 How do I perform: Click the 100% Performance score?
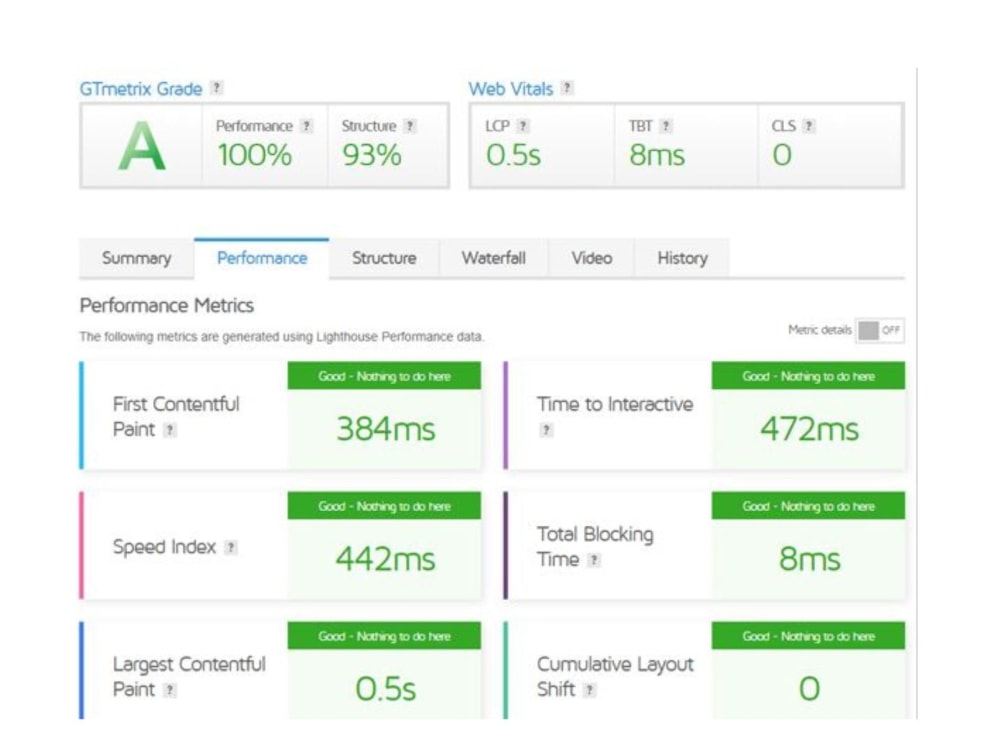pyautogui.click(x=254, y=155)
